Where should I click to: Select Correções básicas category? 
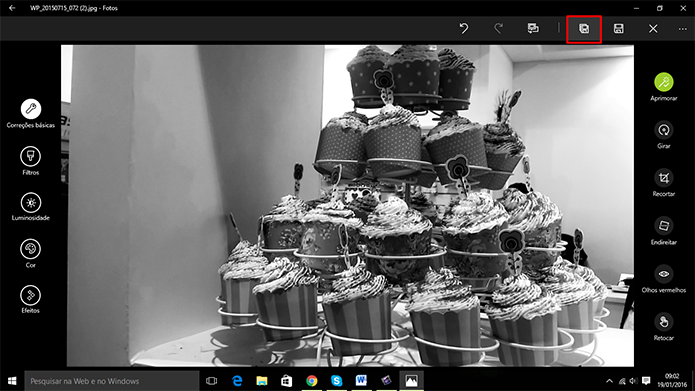click(31, 113)
